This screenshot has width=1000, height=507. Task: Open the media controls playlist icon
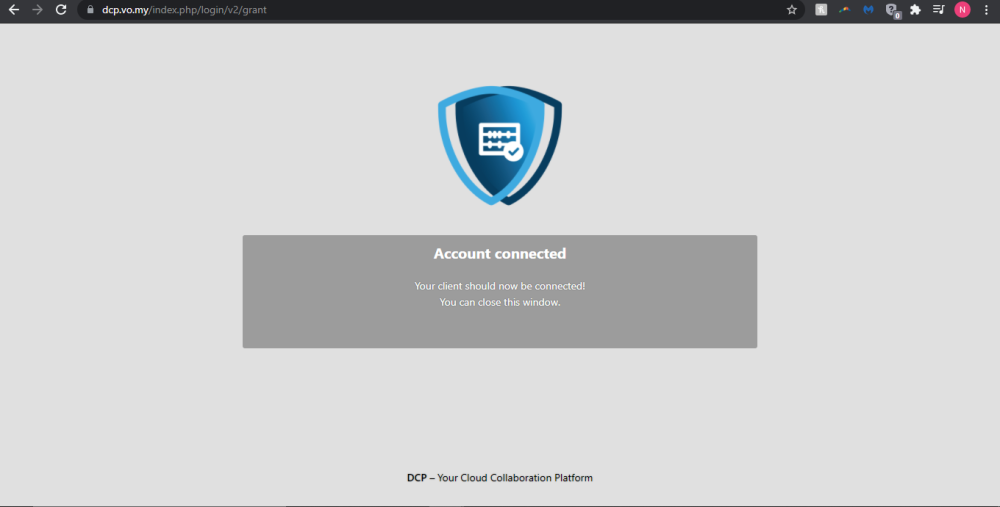[x=938, y=10]
